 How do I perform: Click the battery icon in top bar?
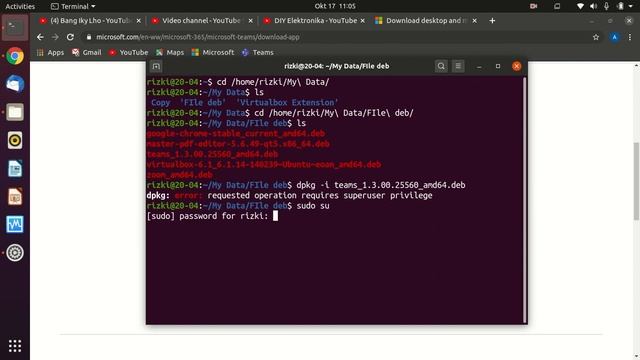tap(620, 6)
